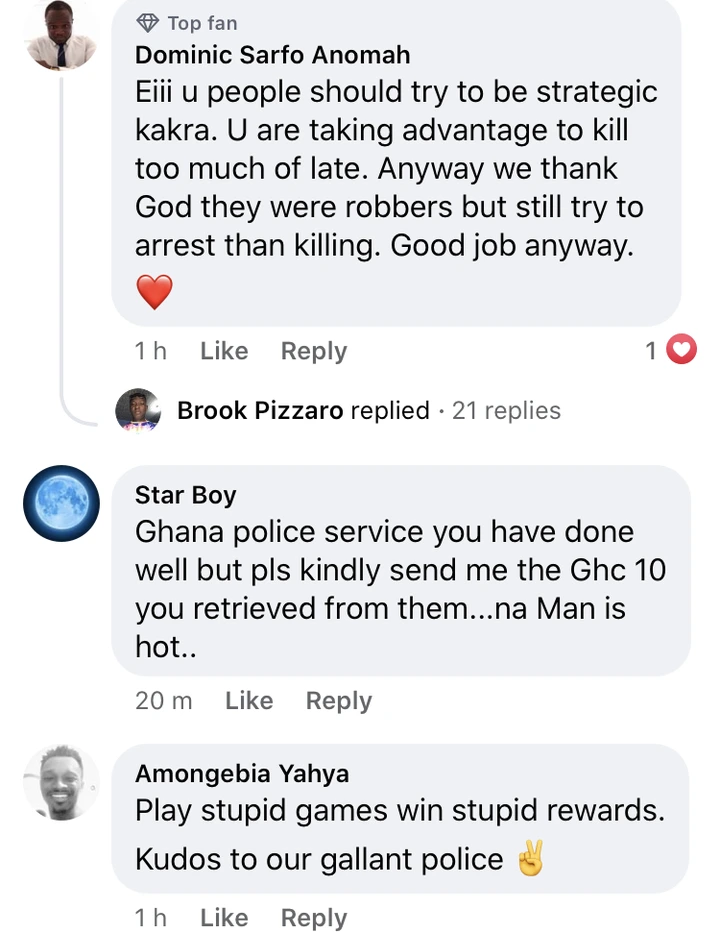Reply to Amongebia Yahya's comment

313,918
